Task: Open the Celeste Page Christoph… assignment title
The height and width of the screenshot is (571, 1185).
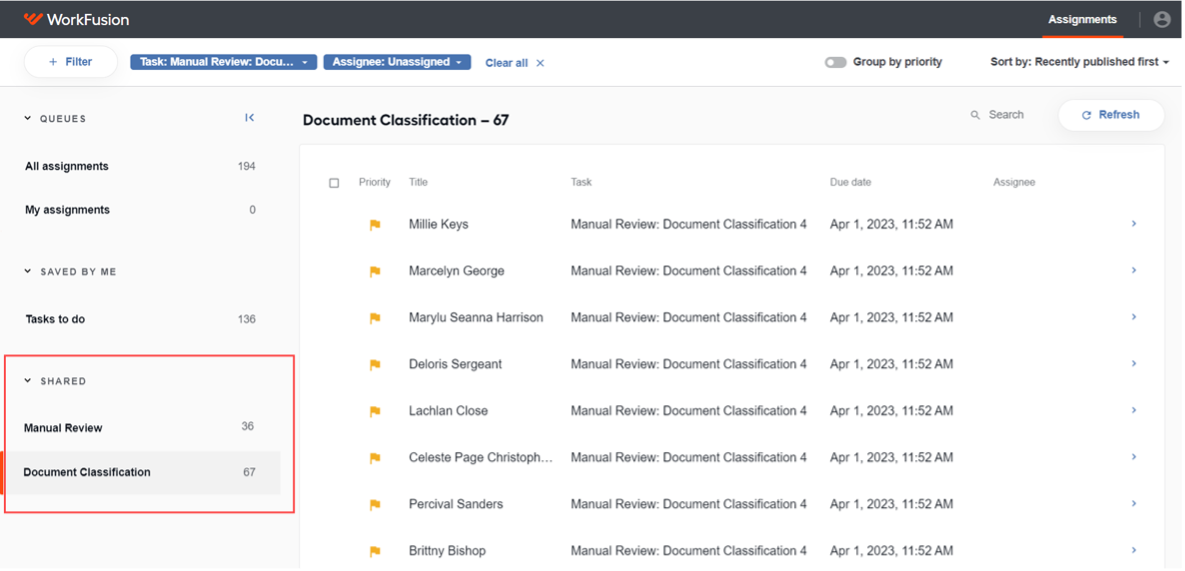Action: click(481, 458)
